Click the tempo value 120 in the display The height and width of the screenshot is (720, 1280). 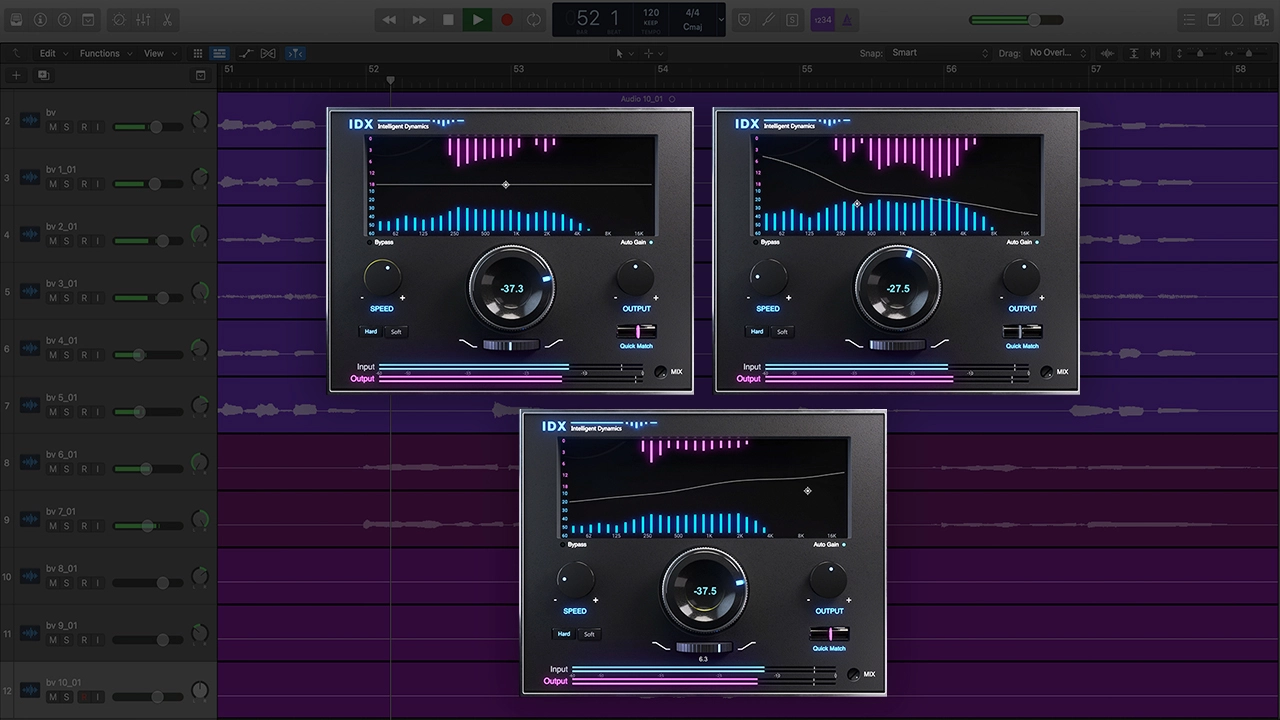tap(651, 13)
